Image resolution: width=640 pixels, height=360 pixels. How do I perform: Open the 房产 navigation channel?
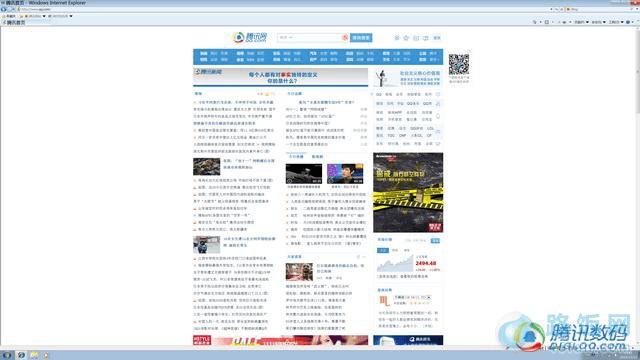[x=313, y=60]
